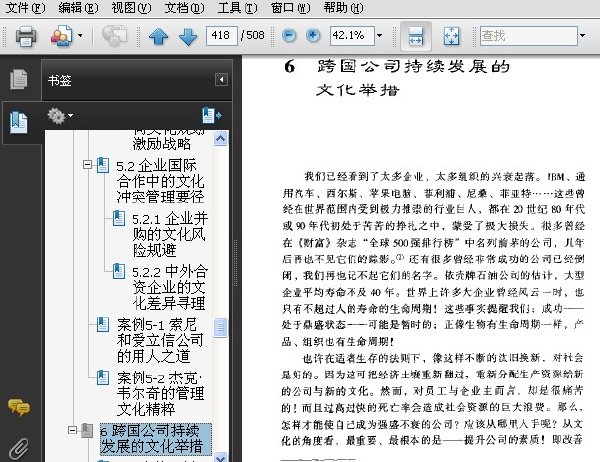Open the Comments panel icon
Image resolution: width=600 pixels, height=462 pixels.
(18, 407)
